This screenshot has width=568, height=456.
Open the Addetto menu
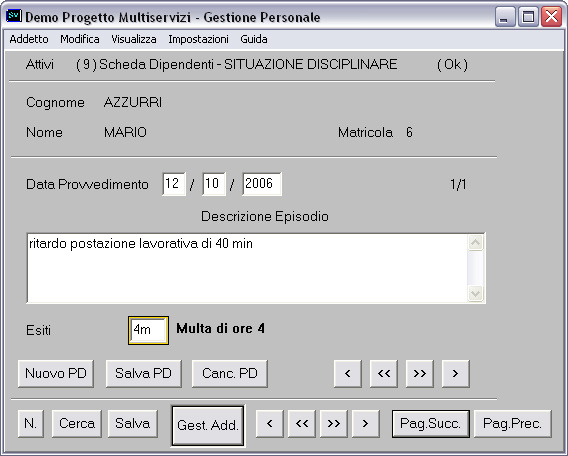point(29,39)
